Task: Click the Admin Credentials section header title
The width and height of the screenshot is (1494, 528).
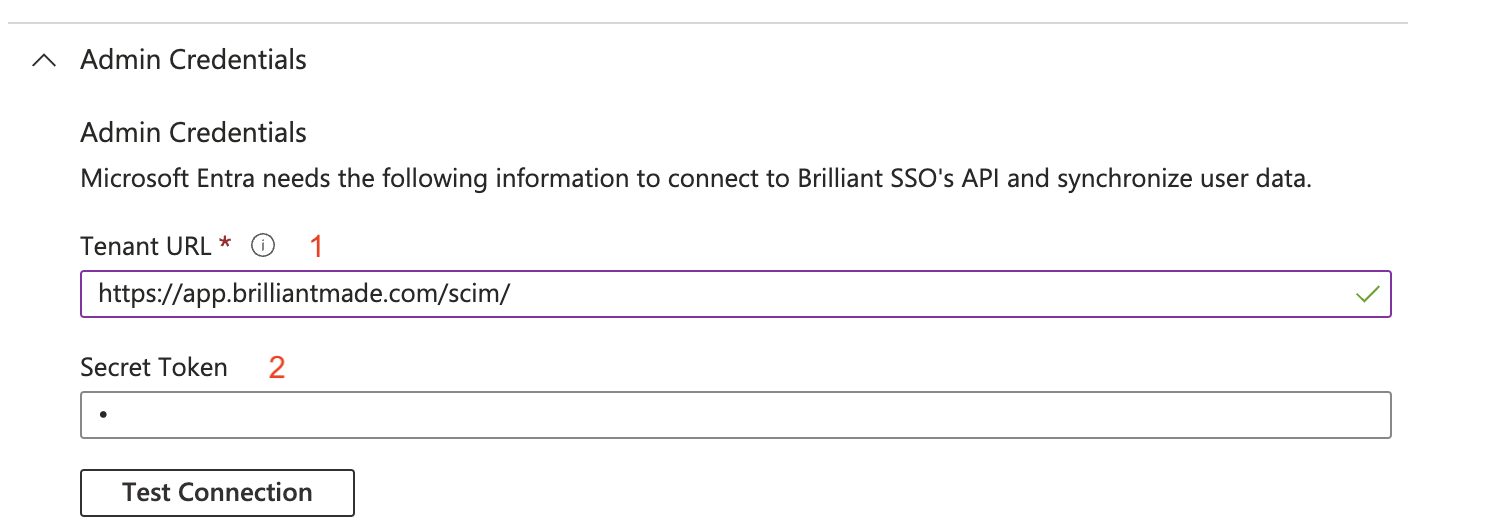Action: click(x=193, y=60)
